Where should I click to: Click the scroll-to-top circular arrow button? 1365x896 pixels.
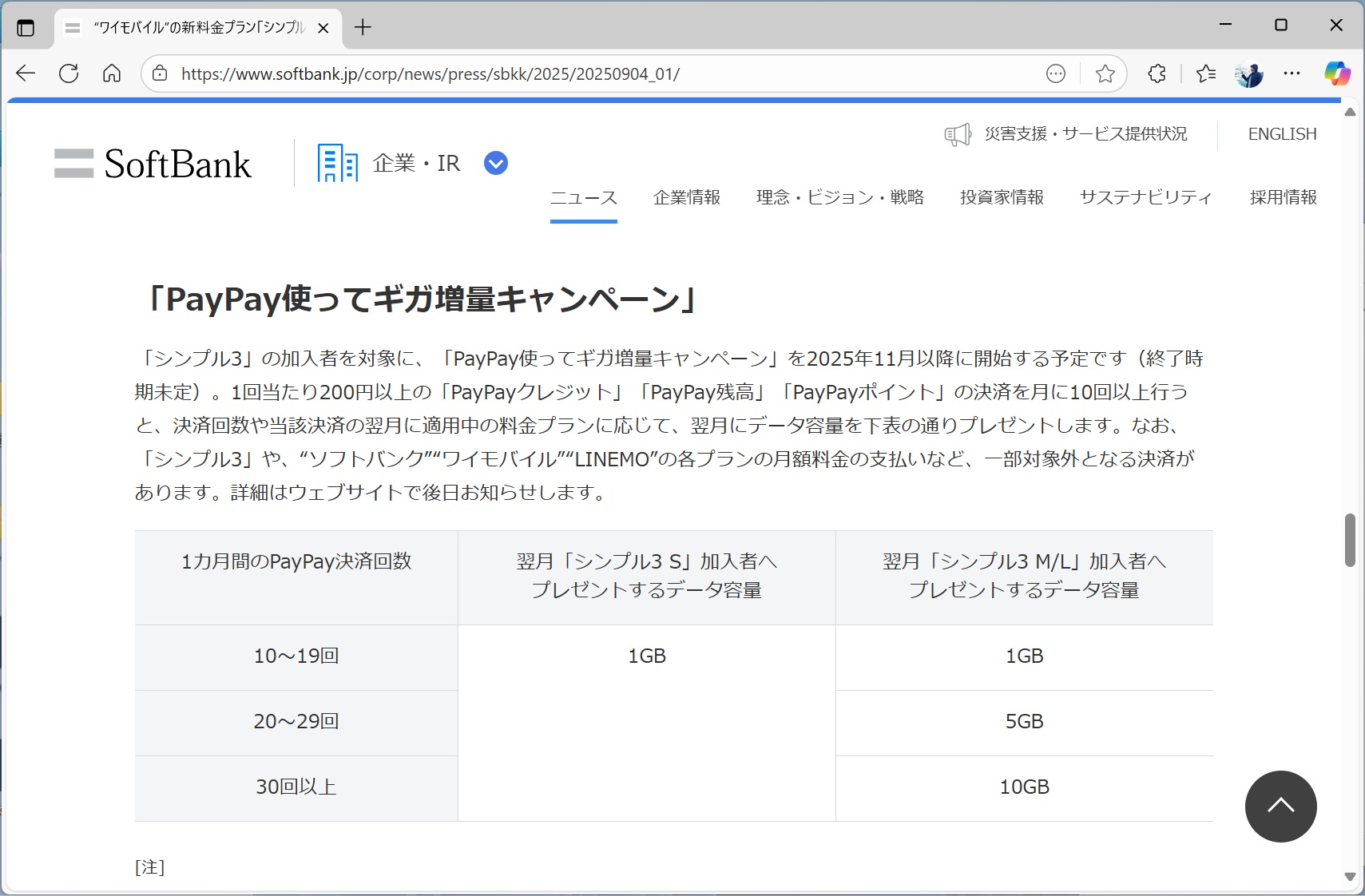coord(1280,807)
